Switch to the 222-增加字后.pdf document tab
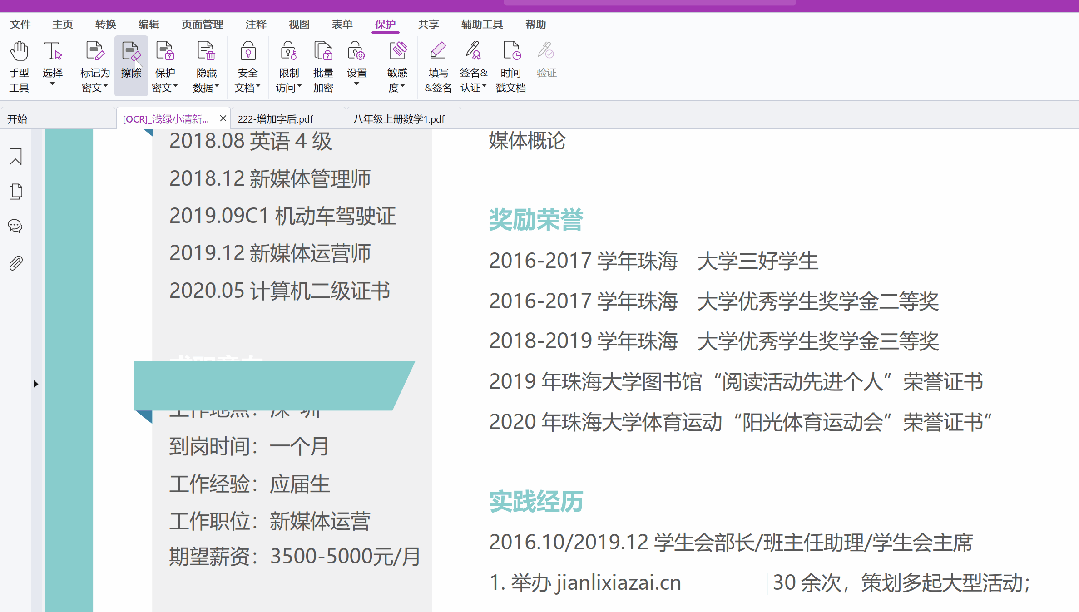Image resolution: width=1079 pixels, height=612 pixels. [x=275, y=118]
